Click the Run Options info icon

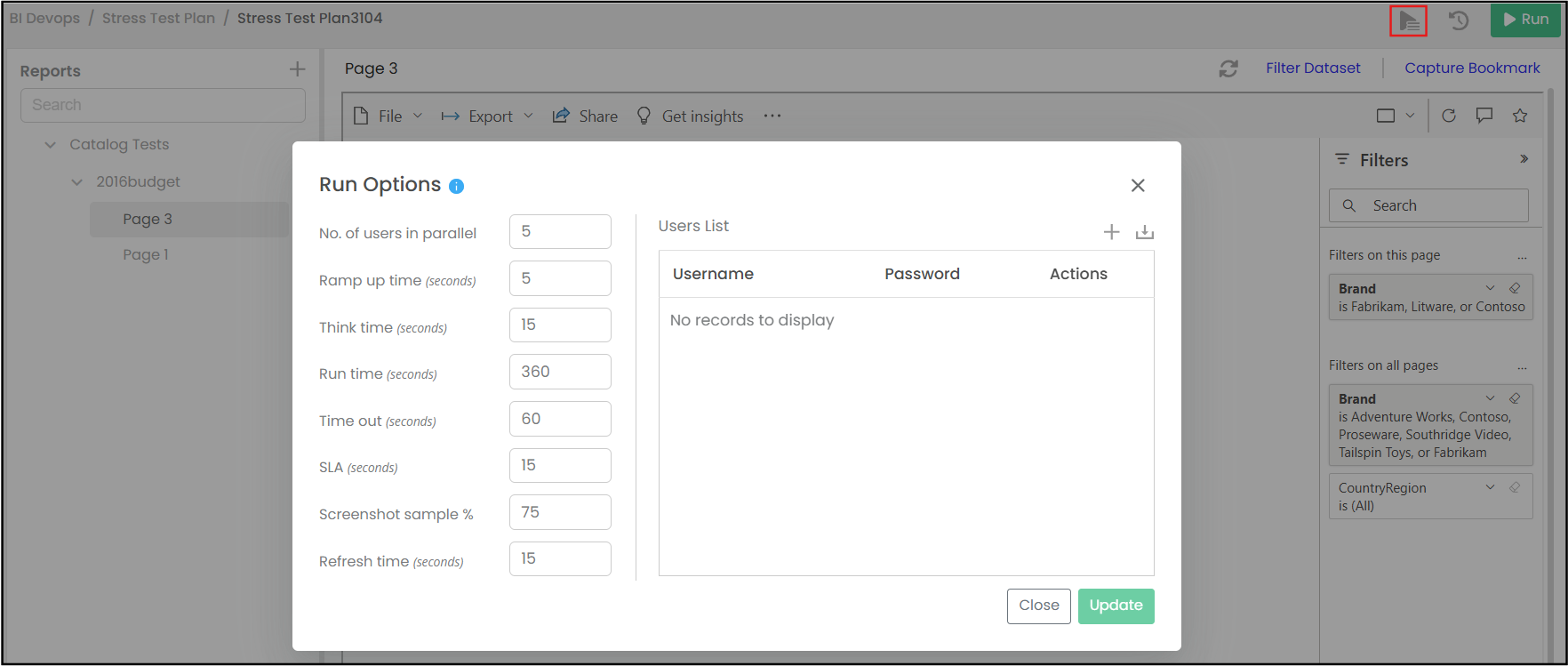pyautogui.click(x=456, y=186)
